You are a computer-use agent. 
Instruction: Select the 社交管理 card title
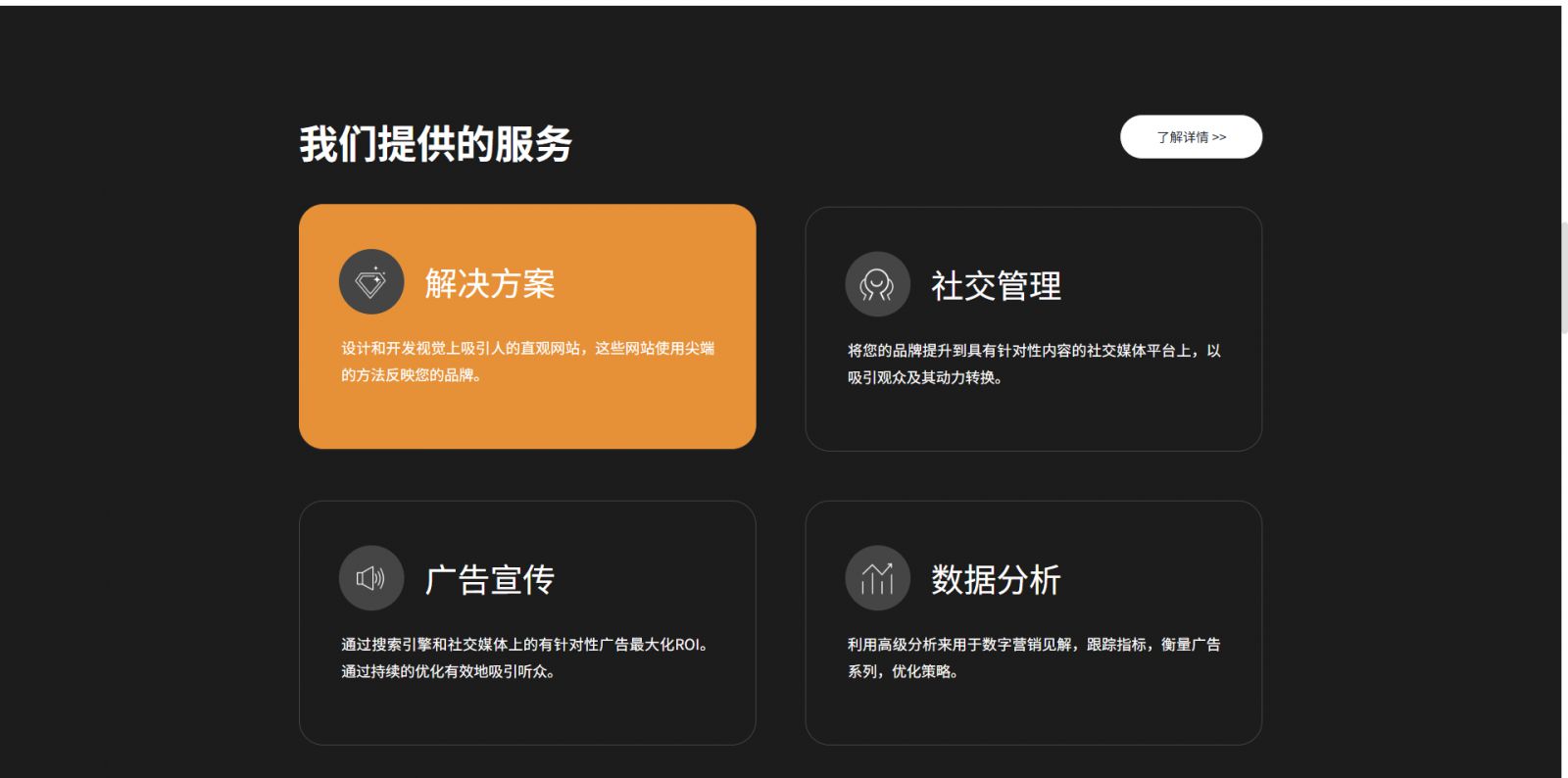pyautogui.click(x=996, y=286)
